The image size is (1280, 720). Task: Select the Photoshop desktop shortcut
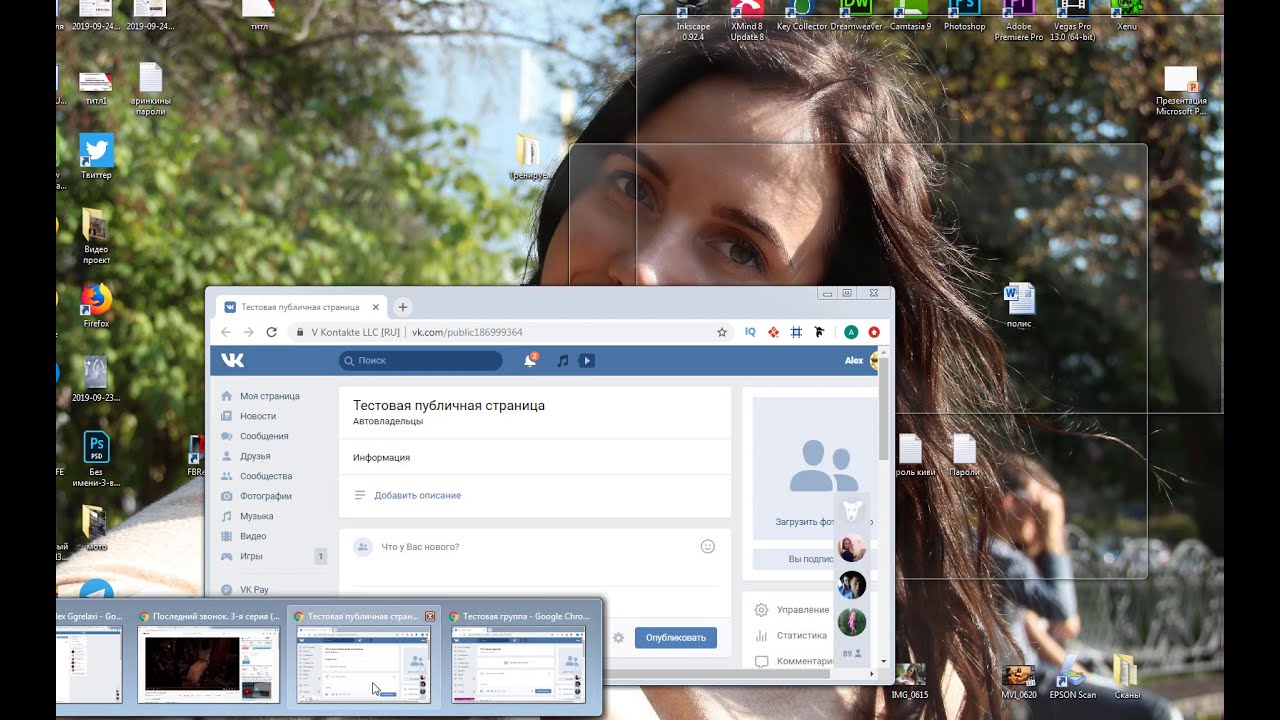tap(964, 16)
